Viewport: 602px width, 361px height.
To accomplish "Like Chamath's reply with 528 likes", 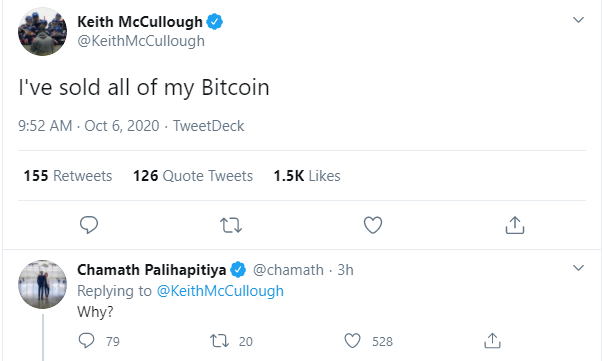I will click(x=352, y=341).
